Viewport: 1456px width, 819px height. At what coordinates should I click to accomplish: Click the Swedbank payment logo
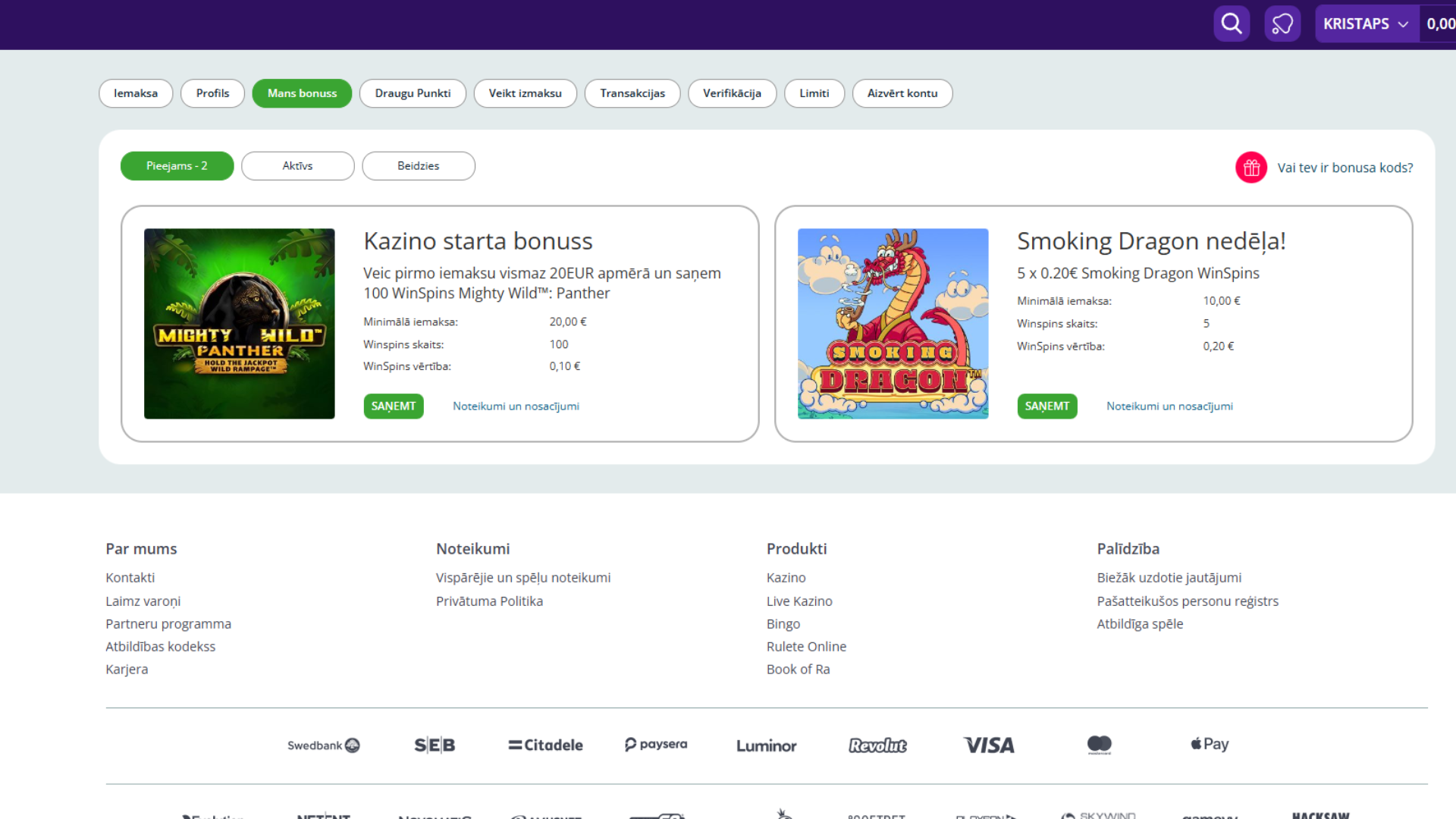(x=323, y=745)
